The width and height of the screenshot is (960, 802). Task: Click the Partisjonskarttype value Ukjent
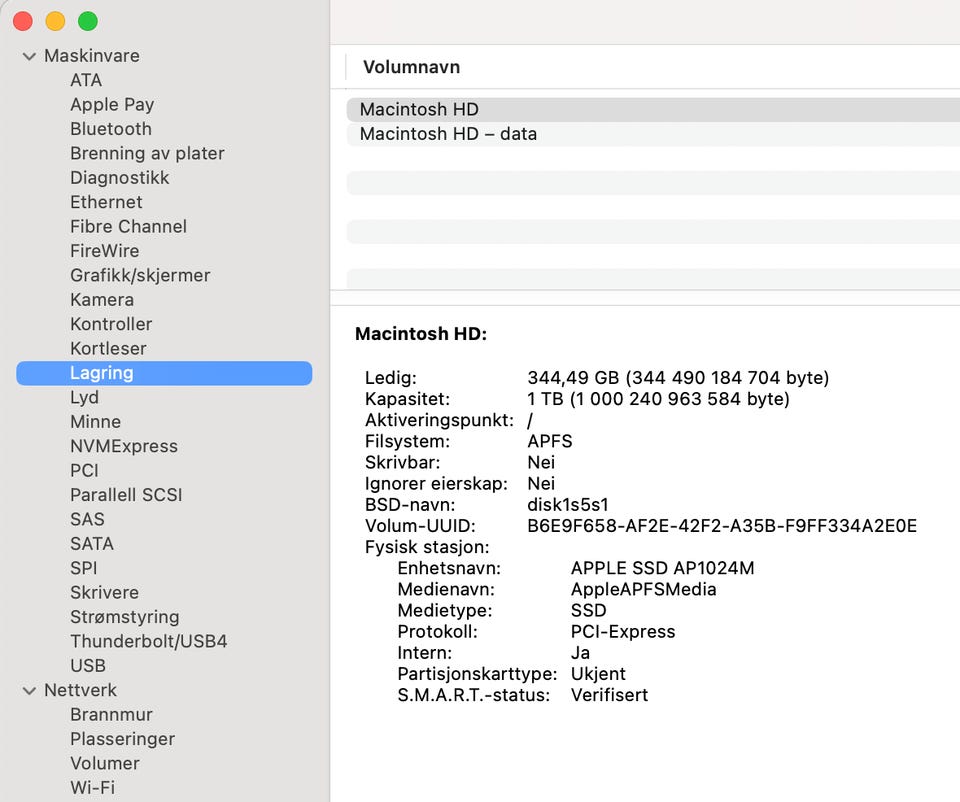(x=598, y=674)
